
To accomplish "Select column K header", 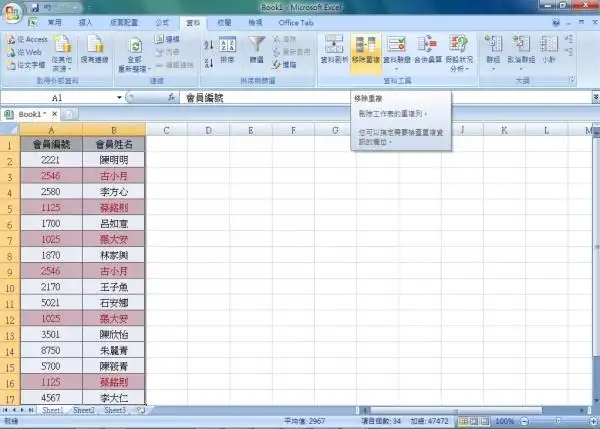I will click(504, 130).
